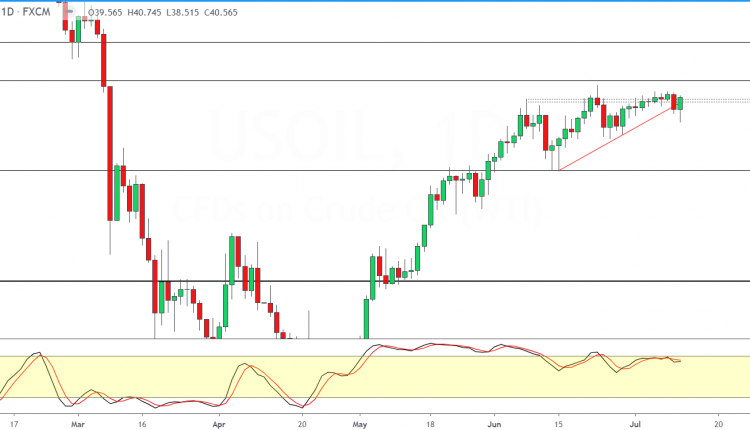Click the close price C40.565 value
This screenshot has height=430, width=750.
(x=221, y=12)
